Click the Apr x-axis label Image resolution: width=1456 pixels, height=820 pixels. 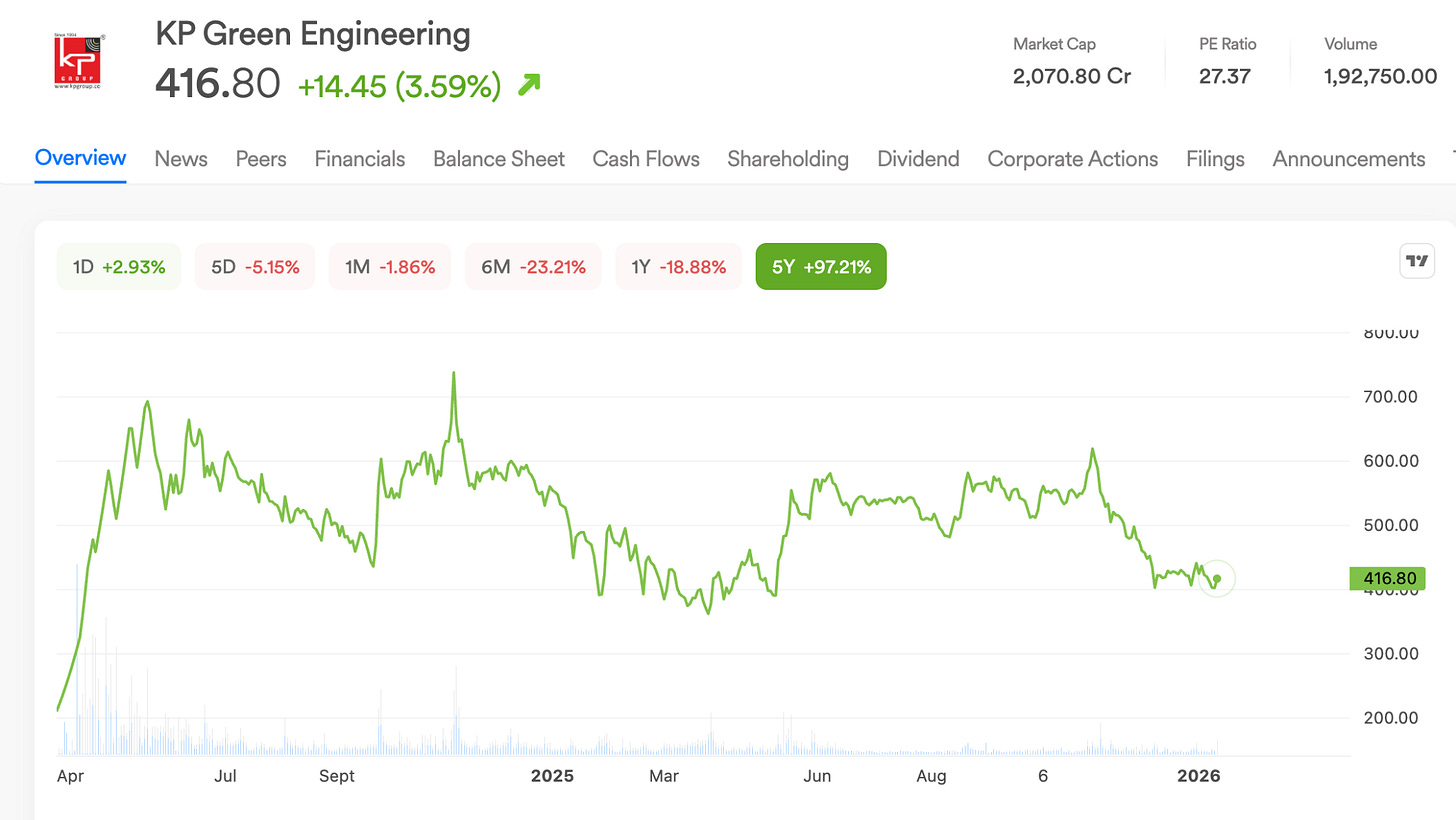pyautogui.click(x=70, y=776)
